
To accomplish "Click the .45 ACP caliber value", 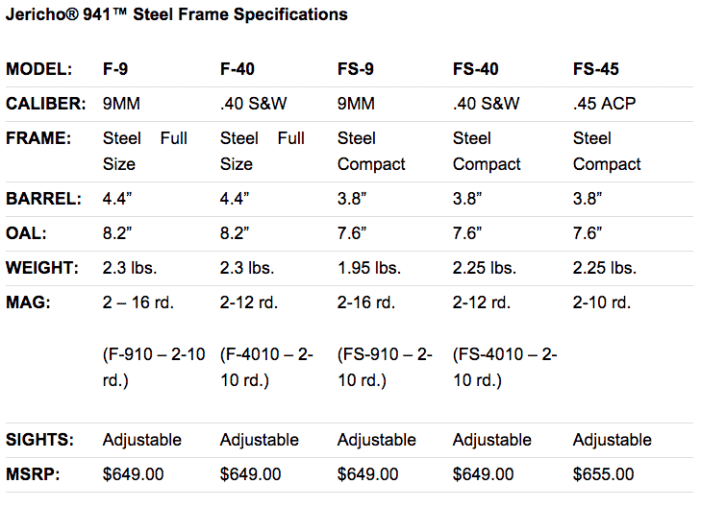I will tap(604, 103).
